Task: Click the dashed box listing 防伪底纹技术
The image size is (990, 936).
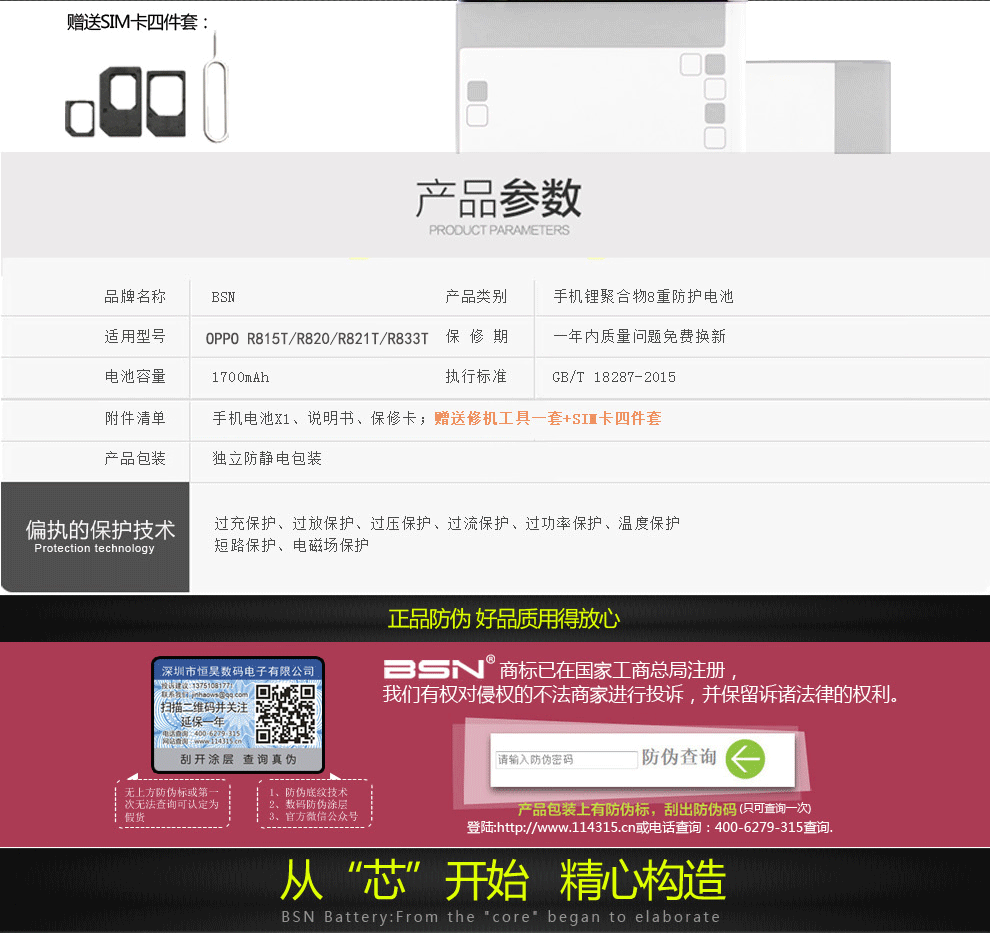Action: click(x=314, y=804)
